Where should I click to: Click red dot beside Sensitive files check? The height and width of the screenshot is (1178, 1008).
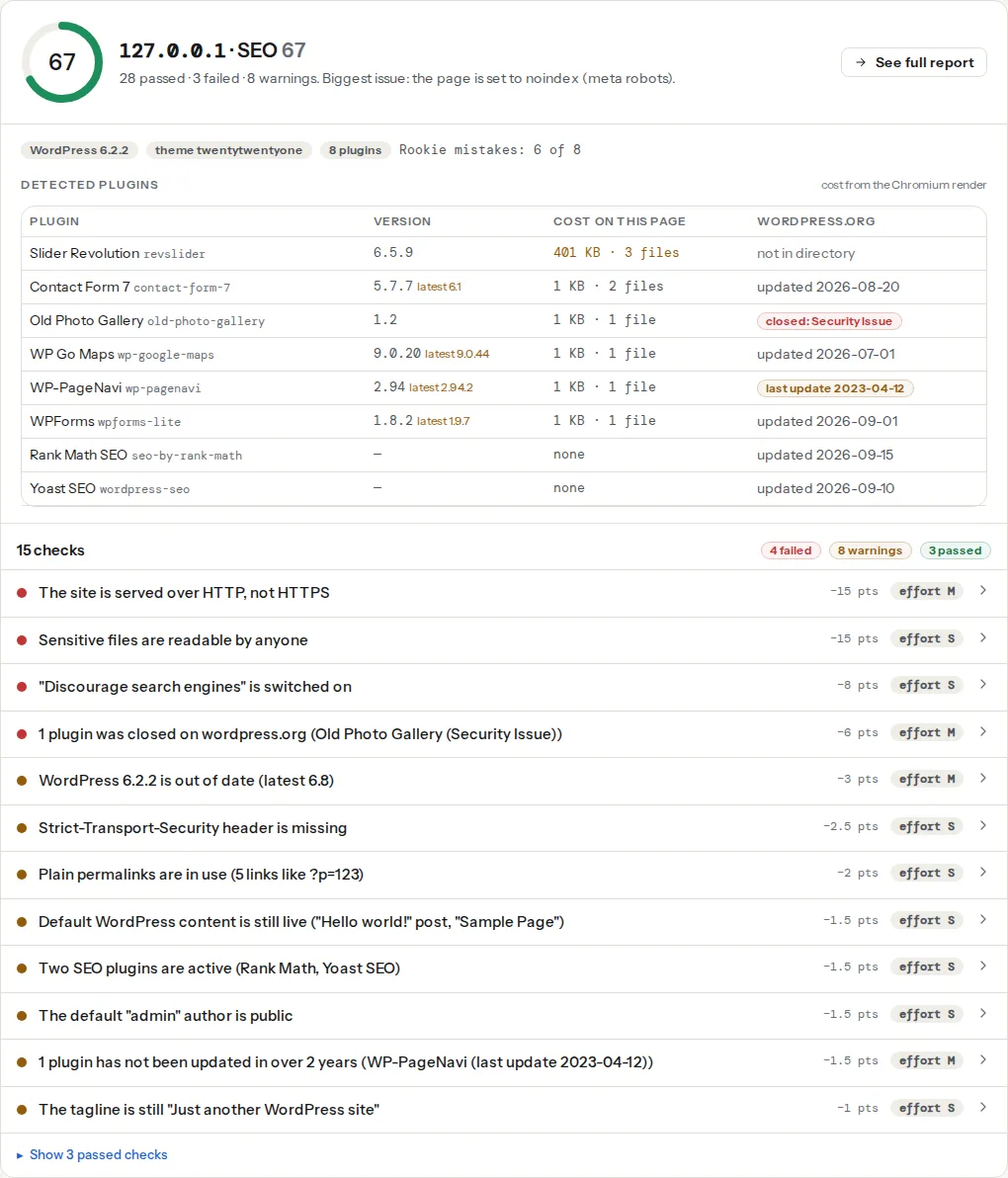pyautogui.click(x=22, y=640)
